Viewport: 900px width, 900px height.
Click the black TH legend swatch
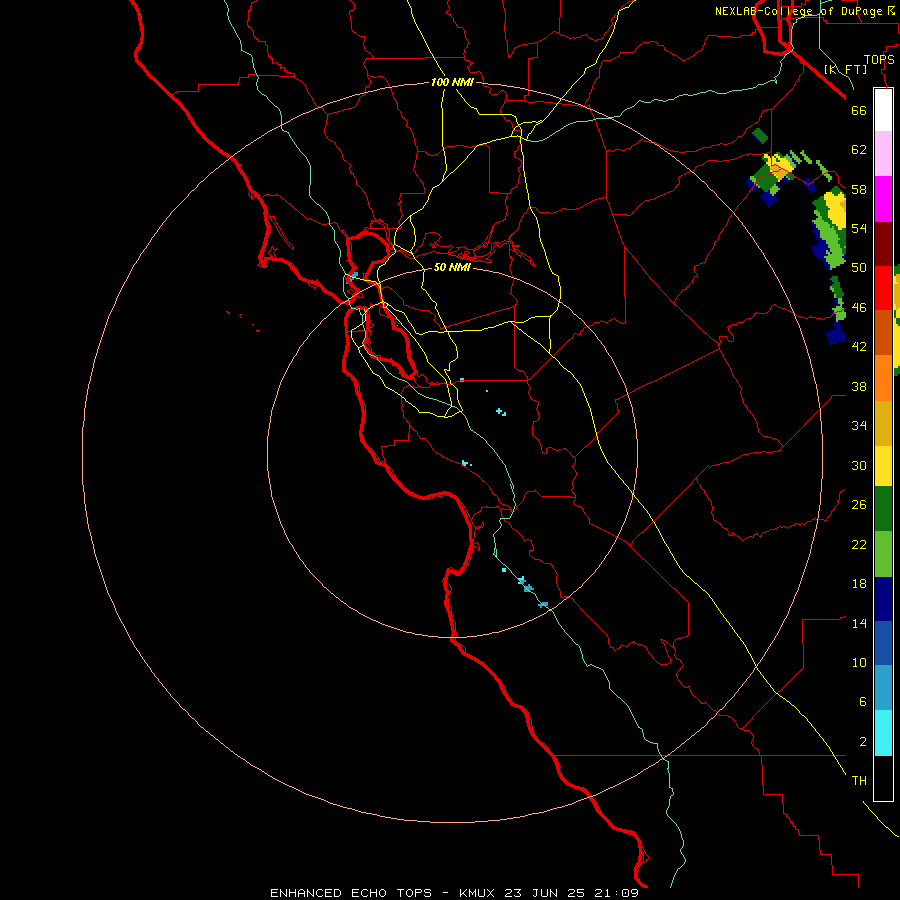pos(883,778)
